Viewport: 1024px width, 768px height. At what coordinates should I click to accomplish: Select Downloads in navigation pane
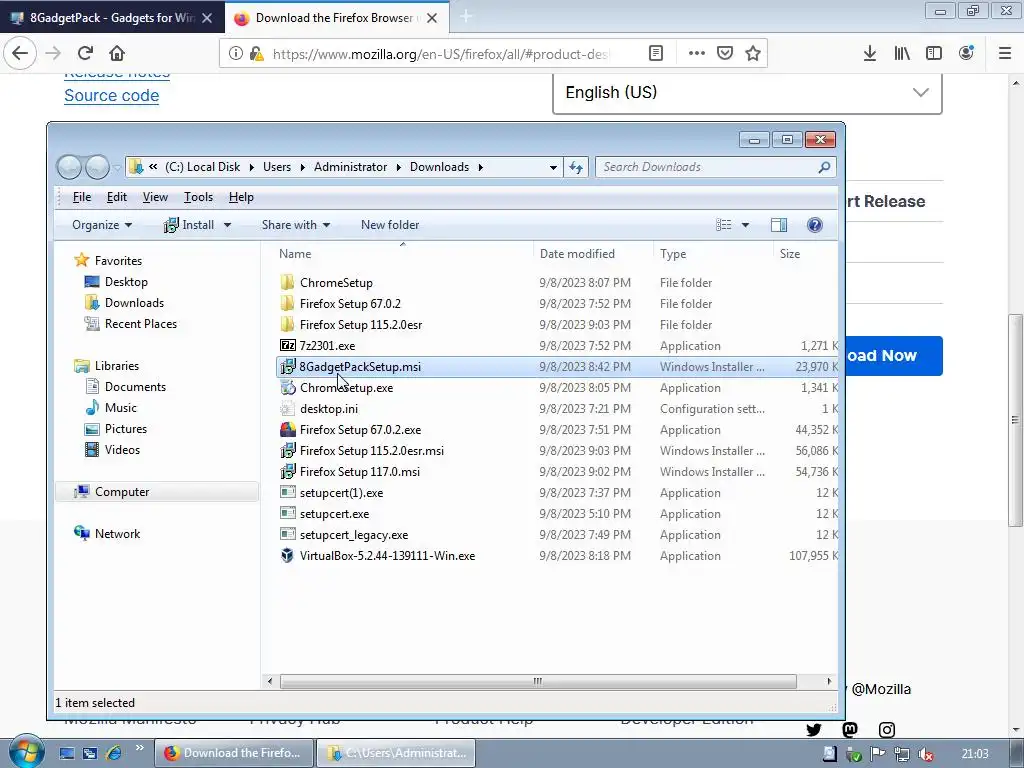(134, 302)
